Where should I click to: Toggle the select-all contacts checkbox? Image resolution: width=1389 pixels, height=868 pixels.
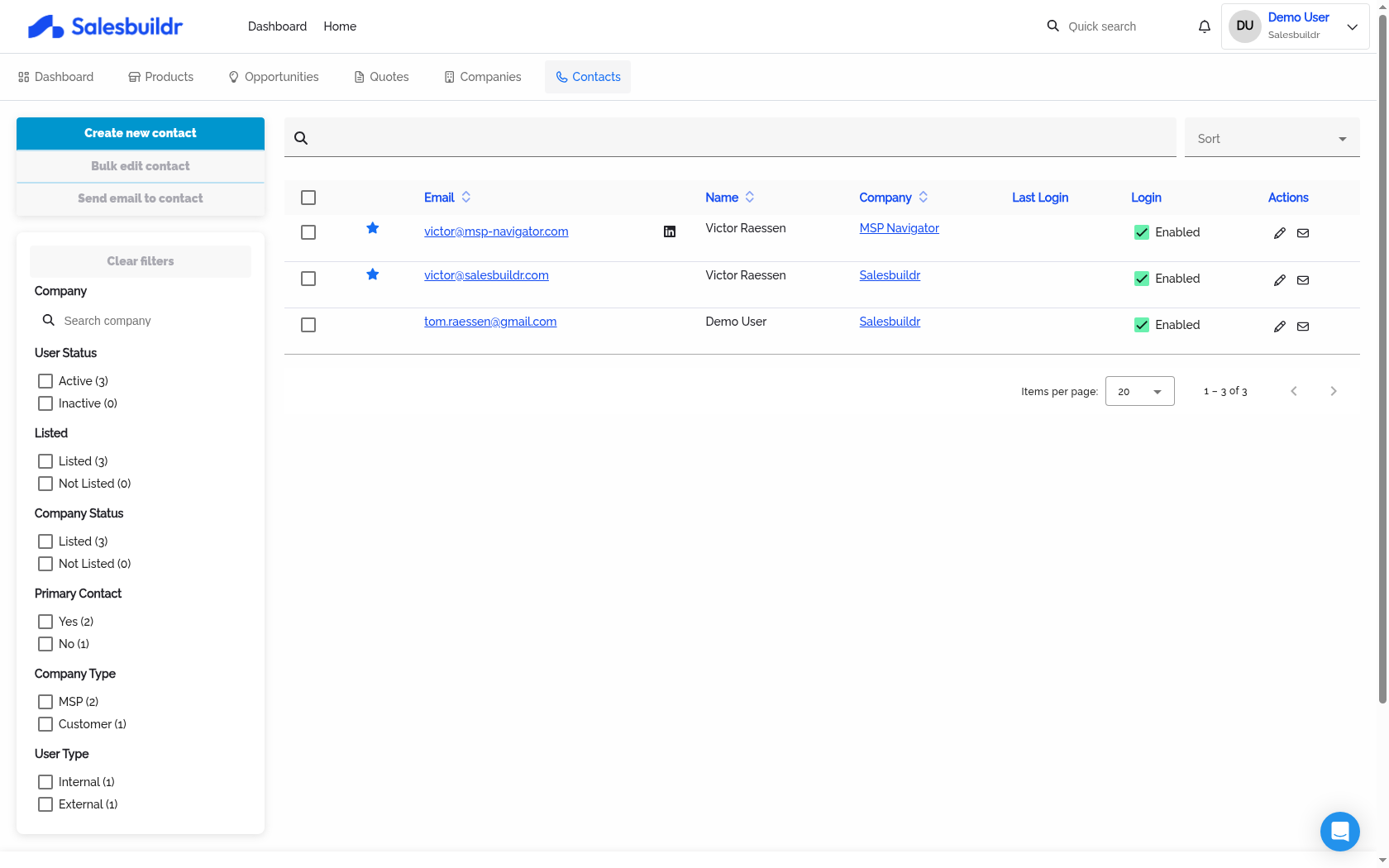point(308,198)
